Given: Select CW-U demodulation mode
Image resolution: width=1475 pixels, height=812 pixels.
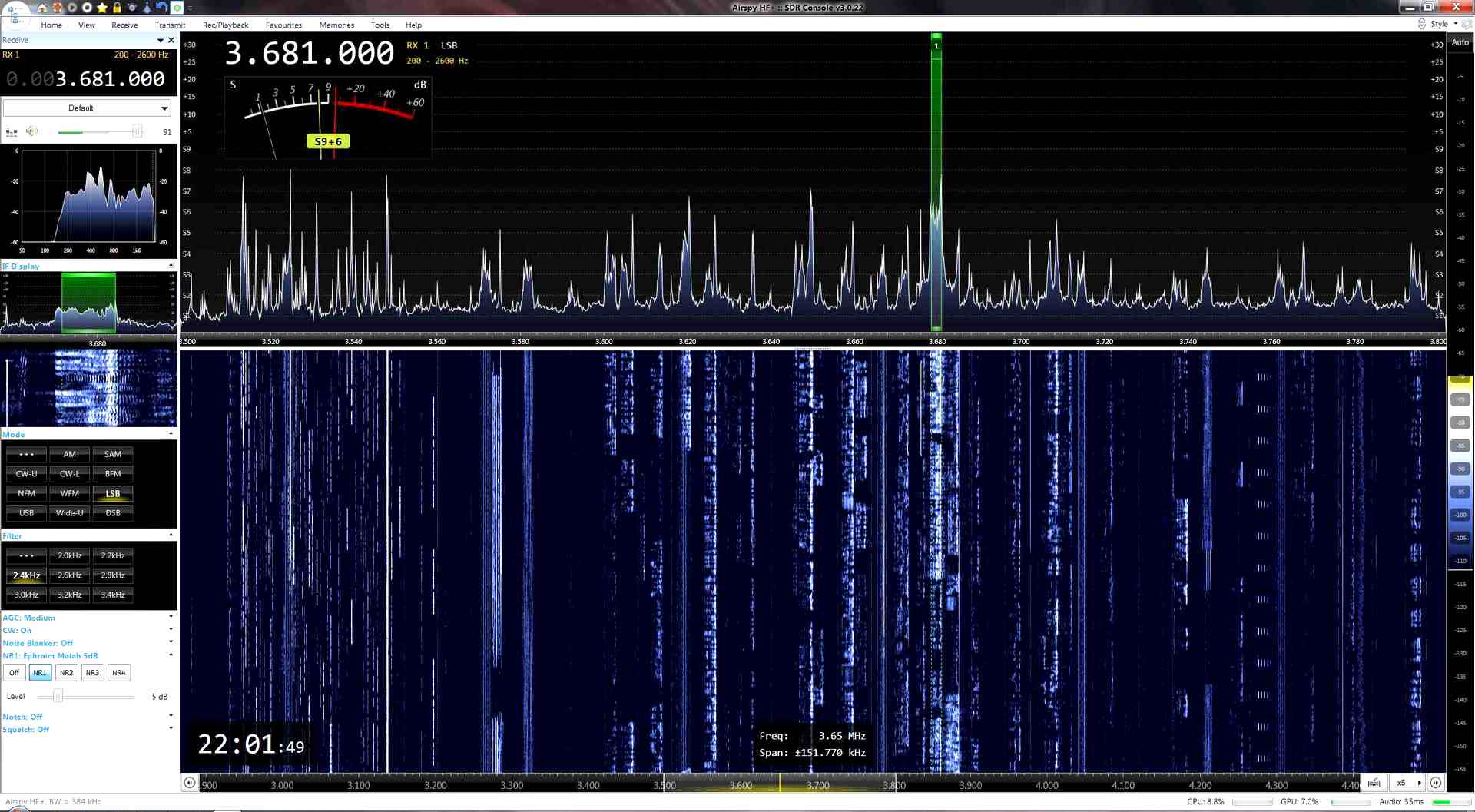Looking at the screenshot, I should [x=26, y=474].
